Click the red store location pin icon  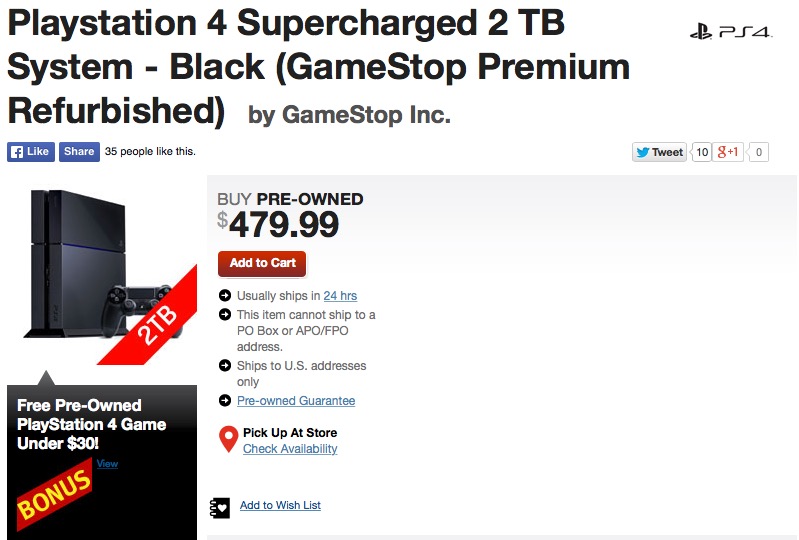coord(228,439)
